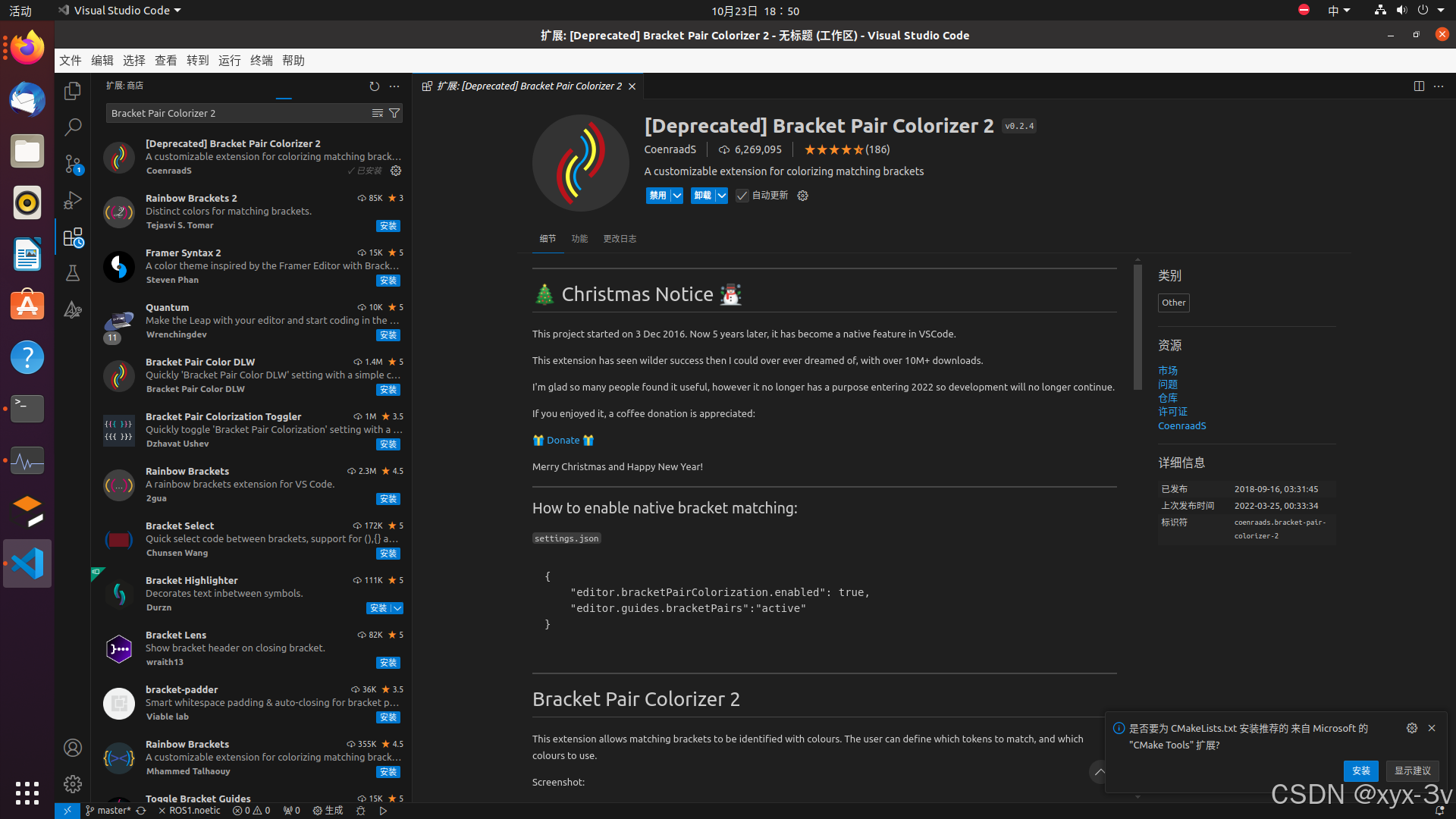Switch to the 功能 tab
1456x819 pixels.
(x=579, y=239)
